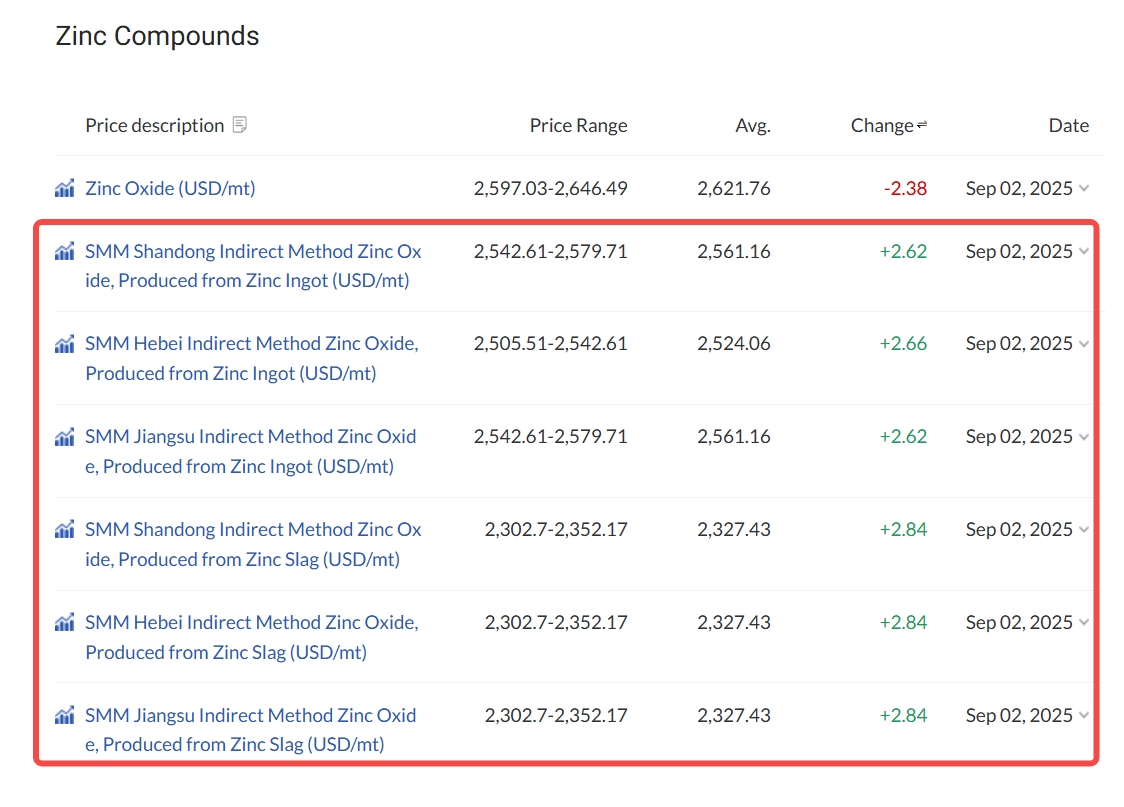The height and width of the screenshot is (807, 1124).
Task: Open the Zinc Oxide (USD/mt) link
Action: (171, 188)
